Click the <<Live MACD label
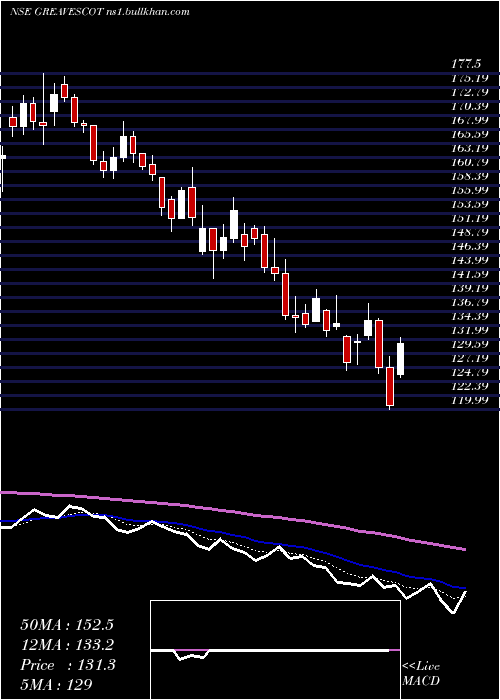The height and width of the screenshot is (700, 500). 421,673
